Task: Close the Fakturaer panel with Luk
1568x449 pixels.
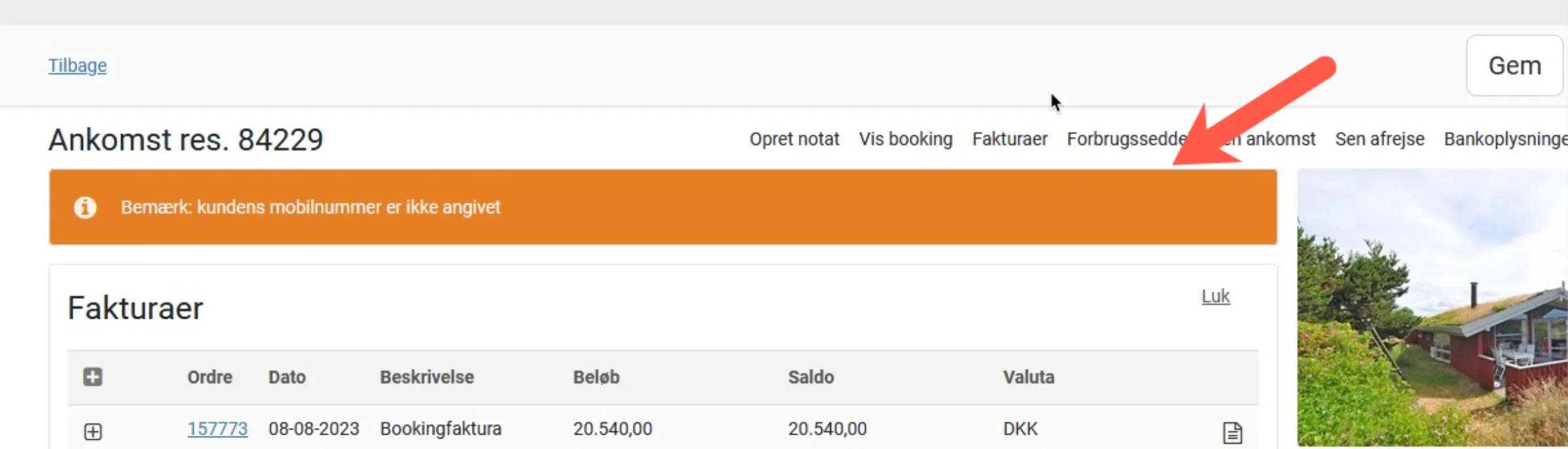Action: click(x=1215, y=296)
